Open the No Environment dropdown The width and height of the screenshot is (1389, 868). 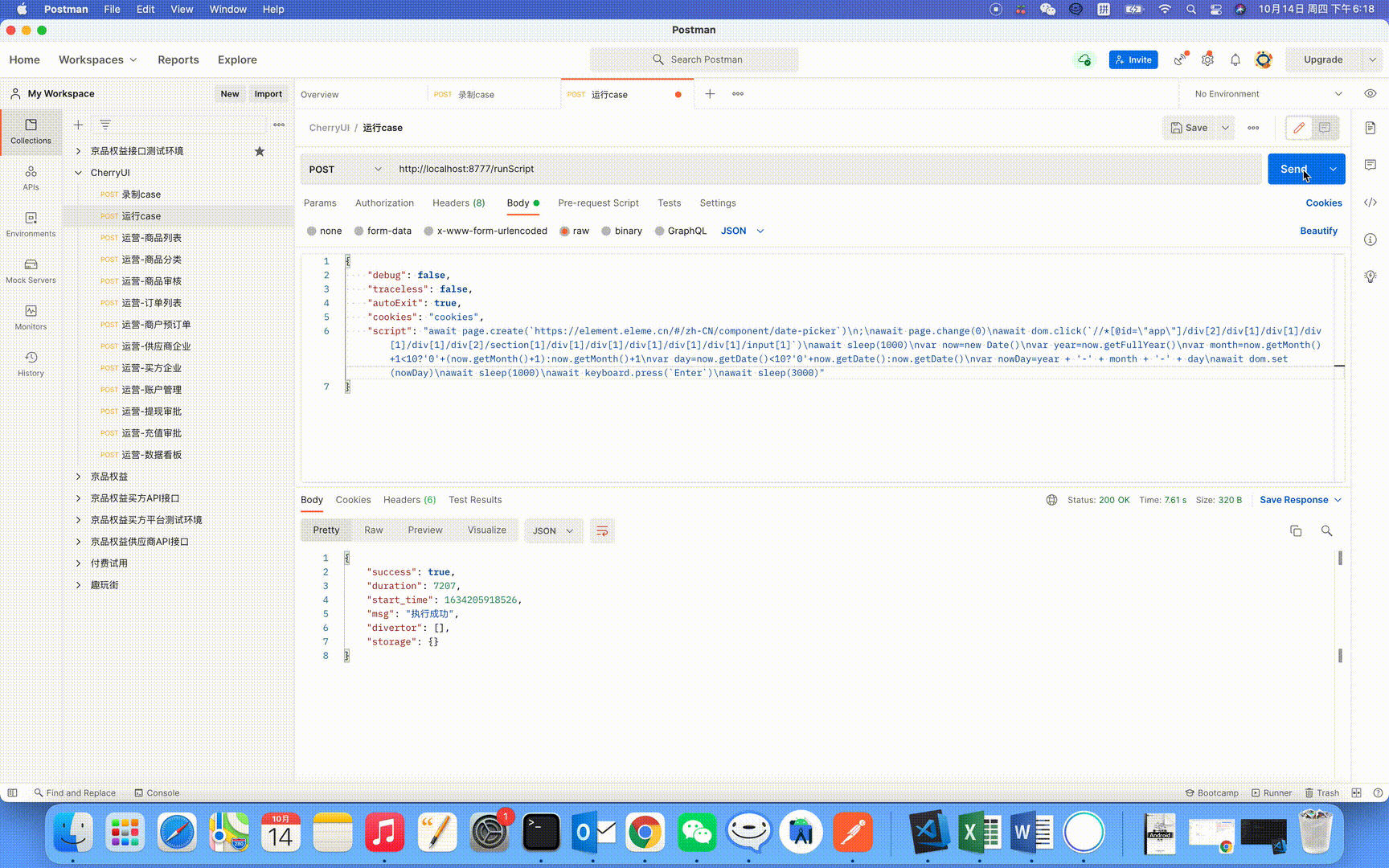tap(1268, 94)
